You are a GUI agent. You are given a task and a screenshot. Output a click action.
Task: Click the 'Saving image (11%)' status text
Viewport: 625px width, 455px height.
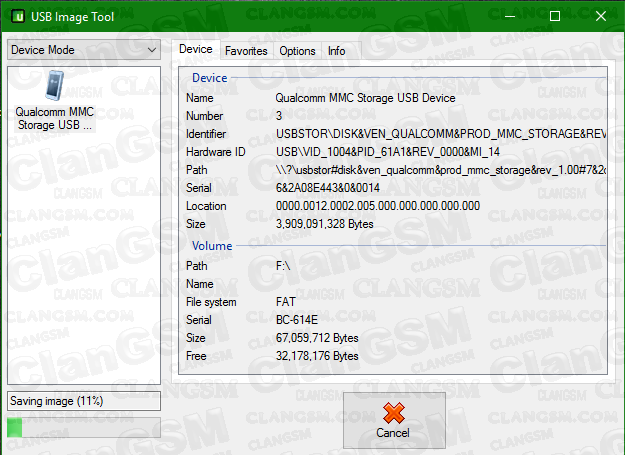click(57, 401)
